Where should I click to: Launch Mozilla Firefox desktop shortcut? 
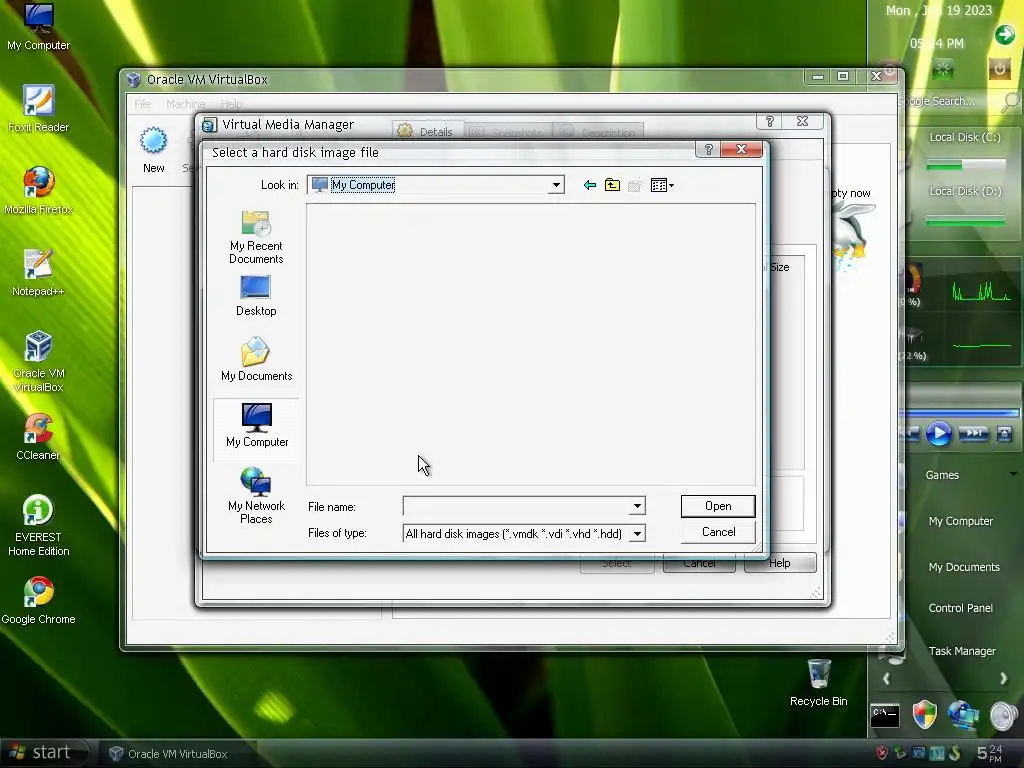click(39, 191)
